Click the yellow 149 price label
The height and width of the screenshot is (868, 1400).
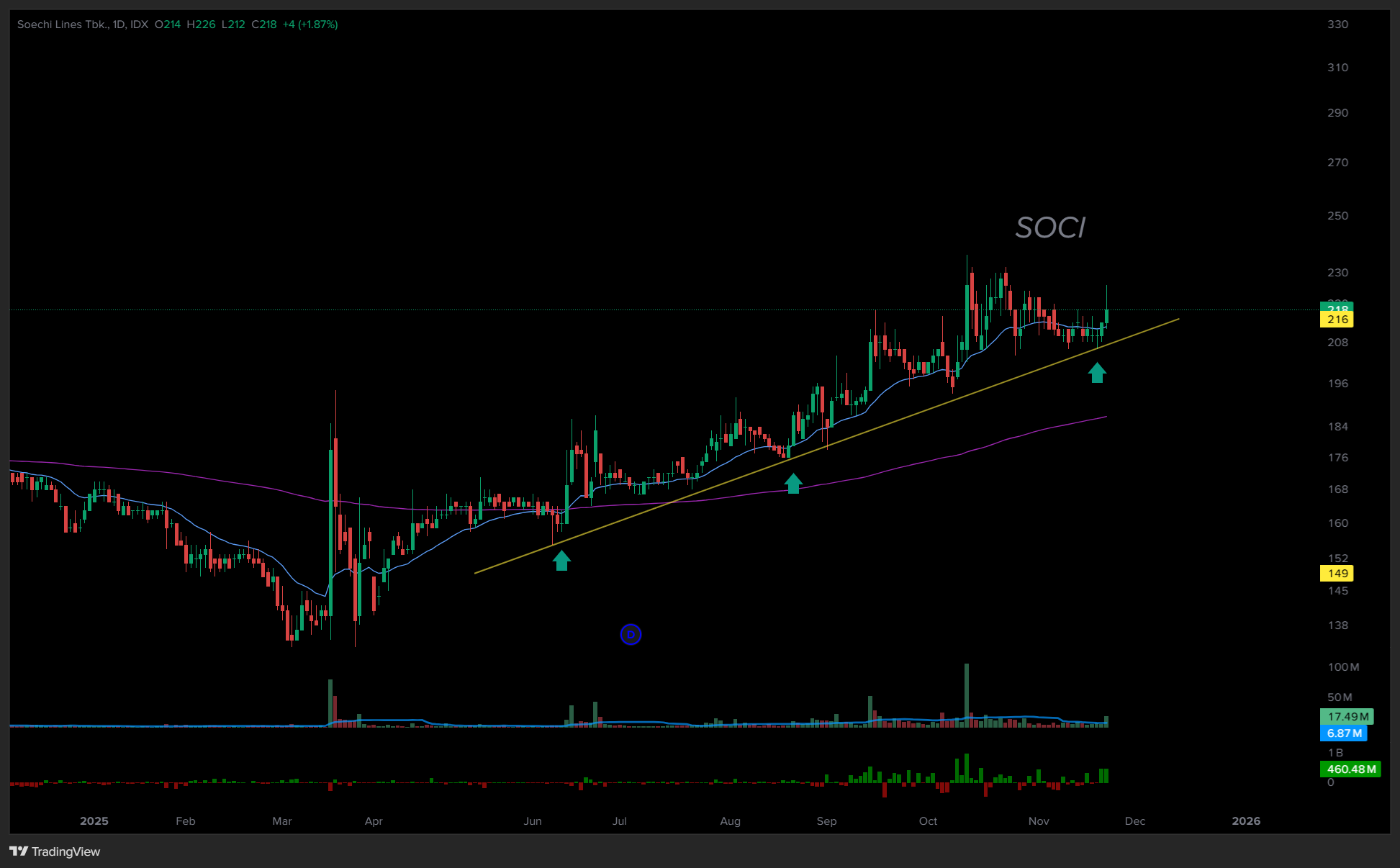click(1337, 574)
